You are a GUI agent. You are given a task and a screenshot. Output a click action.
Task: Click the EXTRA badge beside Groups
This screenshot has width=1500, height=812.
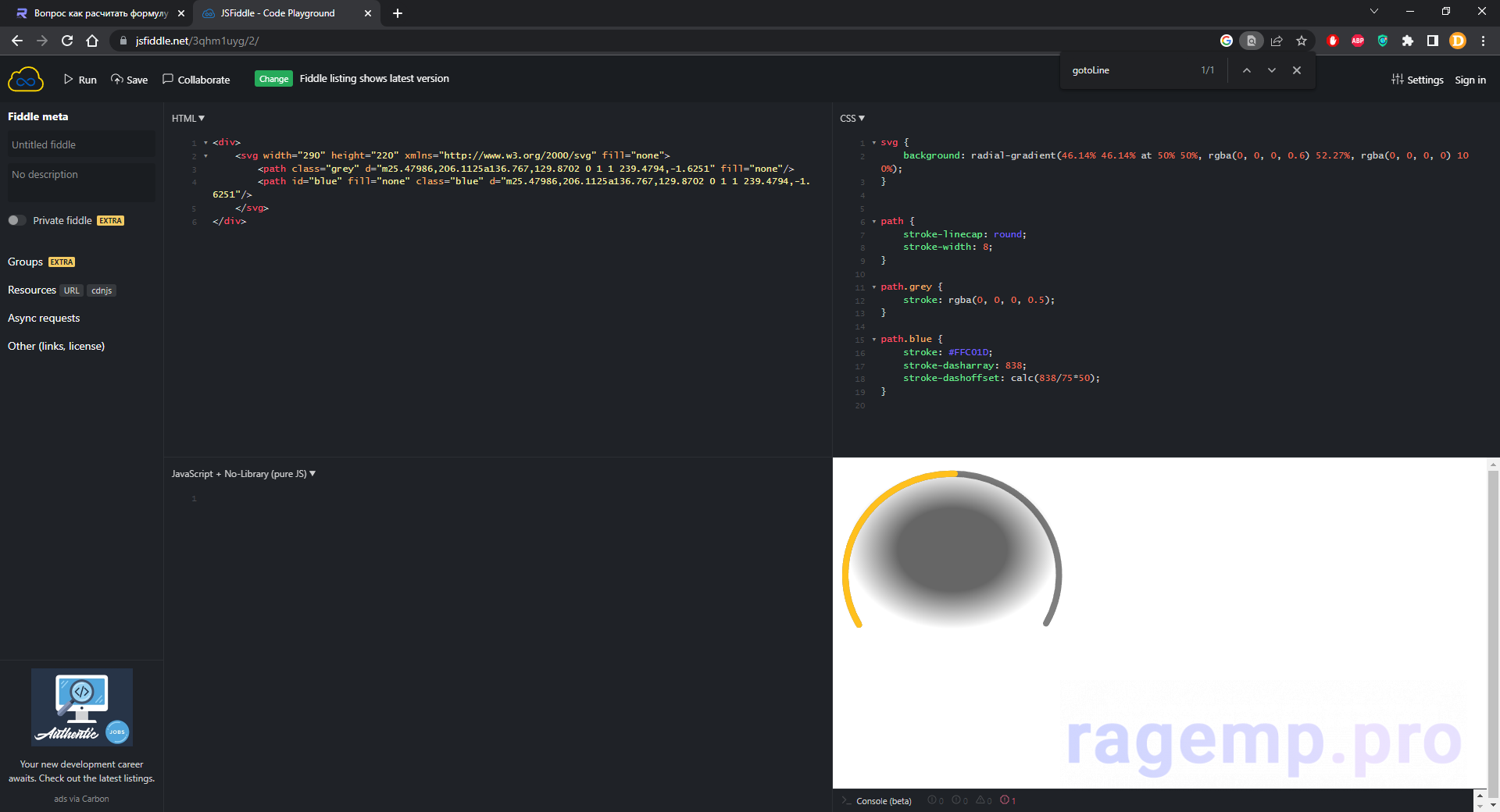[62, 262]
